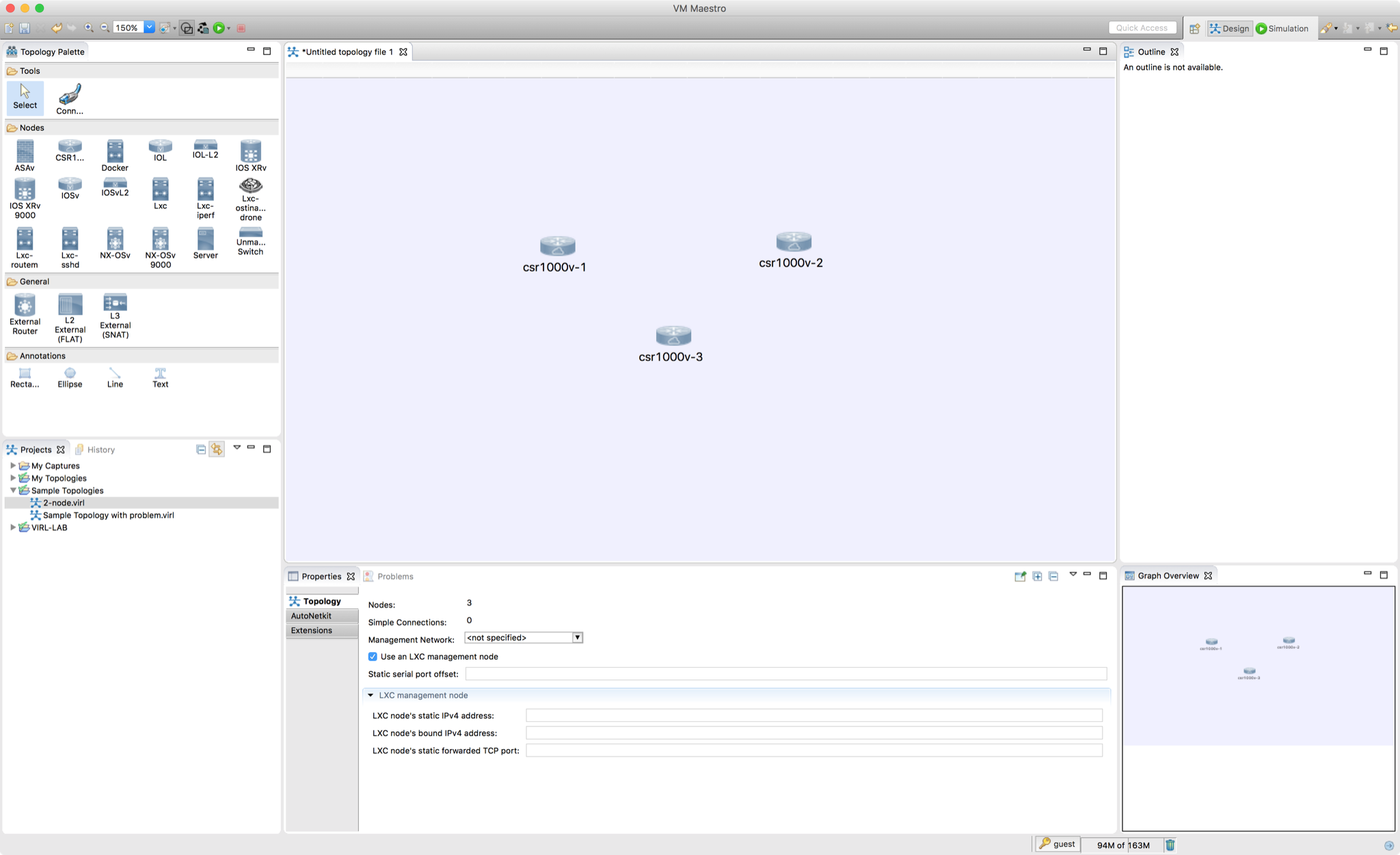Collapse the Sample Topologies folder
The image size is (1400, 855).
pos(13,490)
